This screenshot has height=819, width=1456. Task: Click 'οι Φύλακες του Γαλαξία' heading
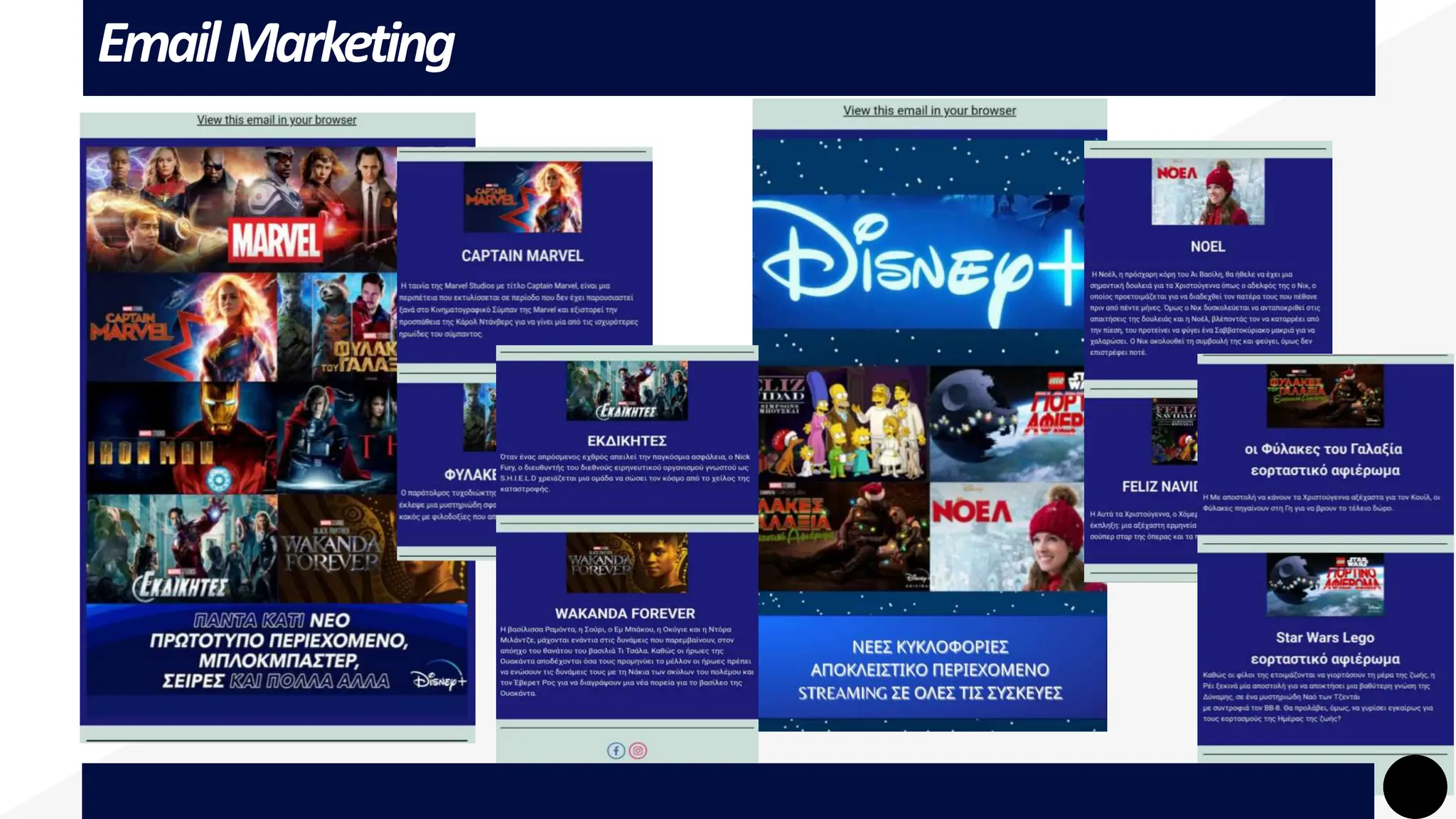(1324, 449)
